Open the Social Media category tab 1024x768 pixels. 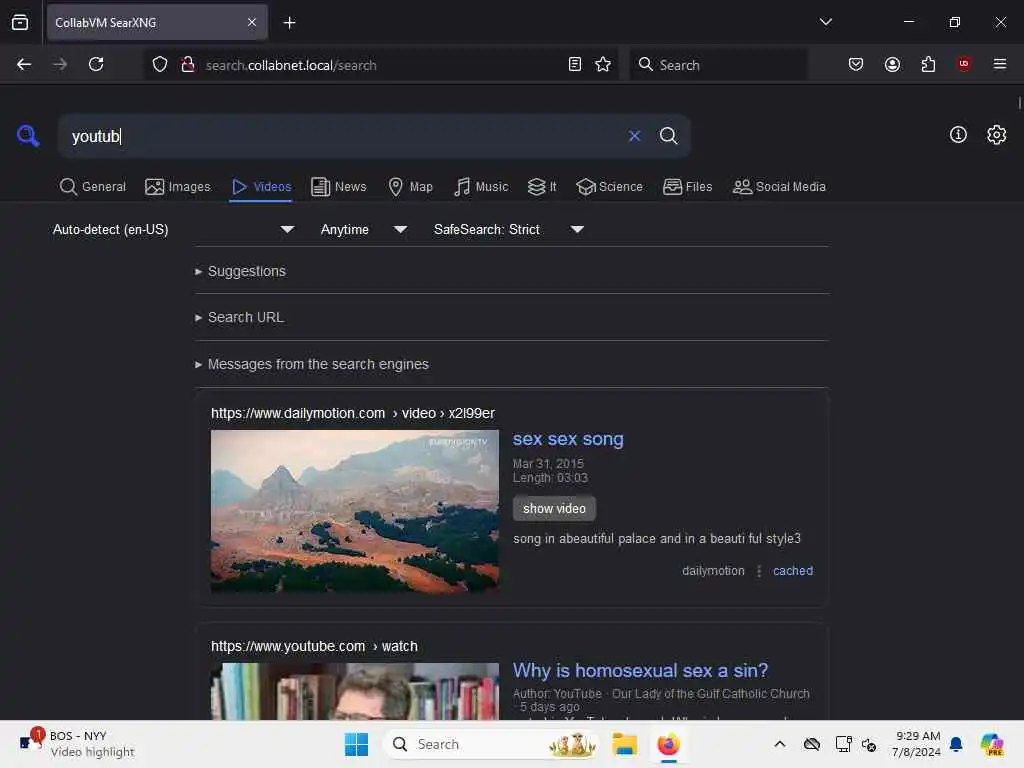[x=779, y=187]
